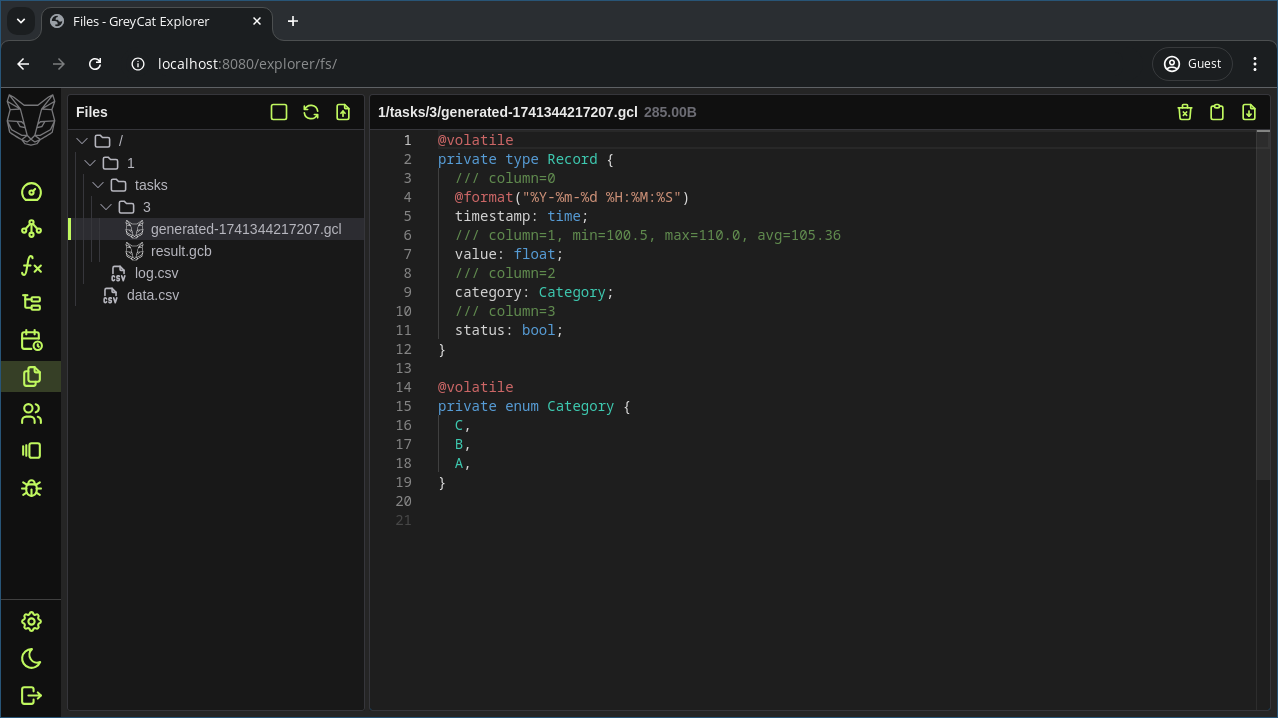Click 'timestamp: time;' on line 5
Screen dimensions: 1278x718
point(522,216)
